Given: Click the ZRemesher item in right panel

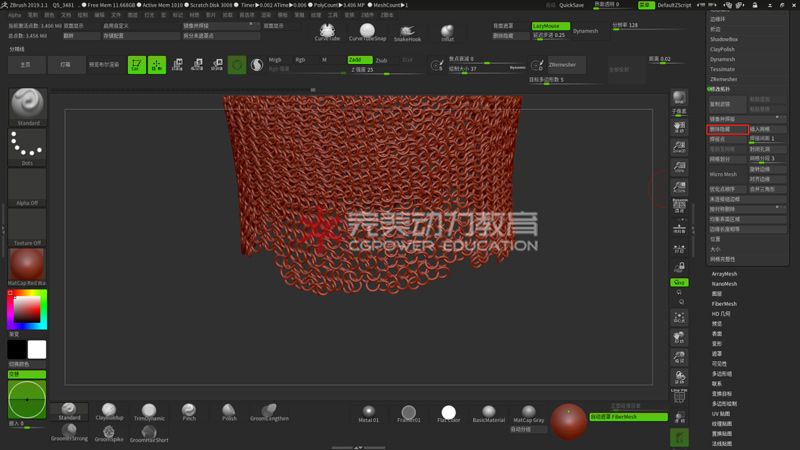Looking at the screenshot, I should coord(724,79).
